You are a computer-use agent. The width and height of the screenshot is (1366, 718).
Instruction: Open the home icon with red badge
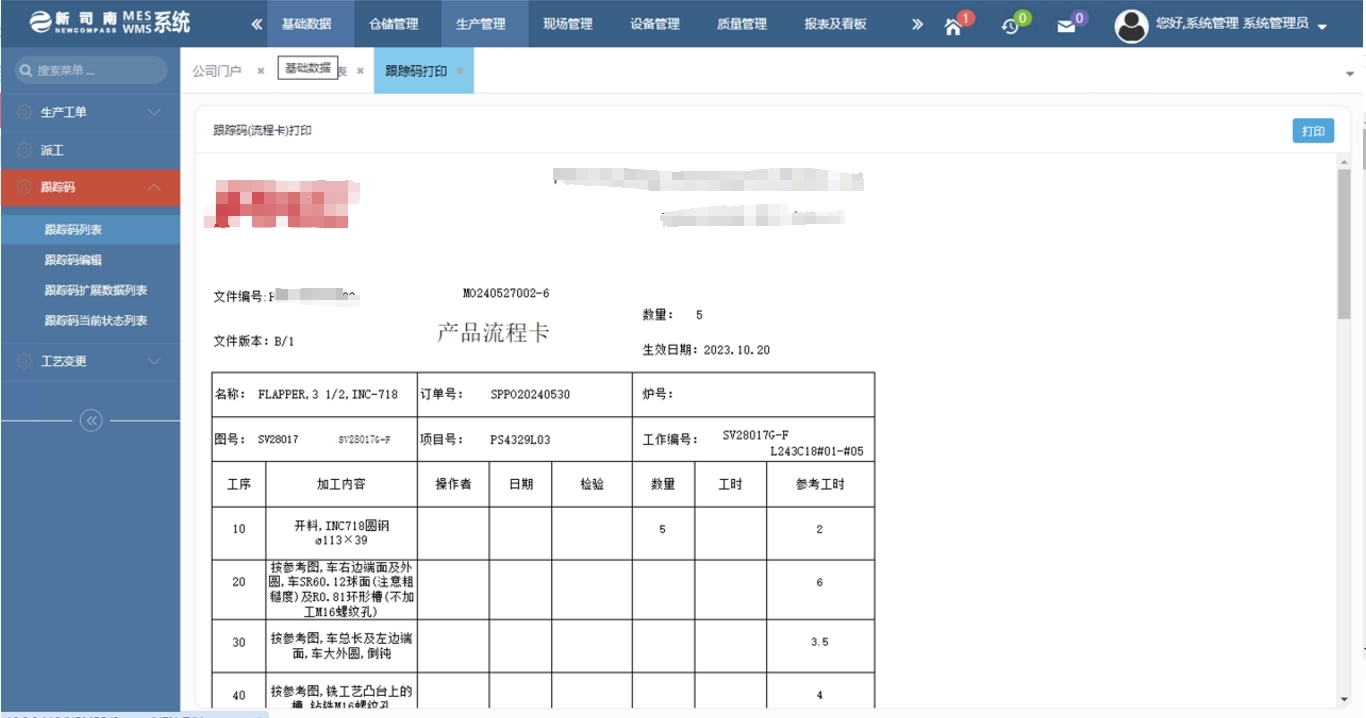coord(953,26)
